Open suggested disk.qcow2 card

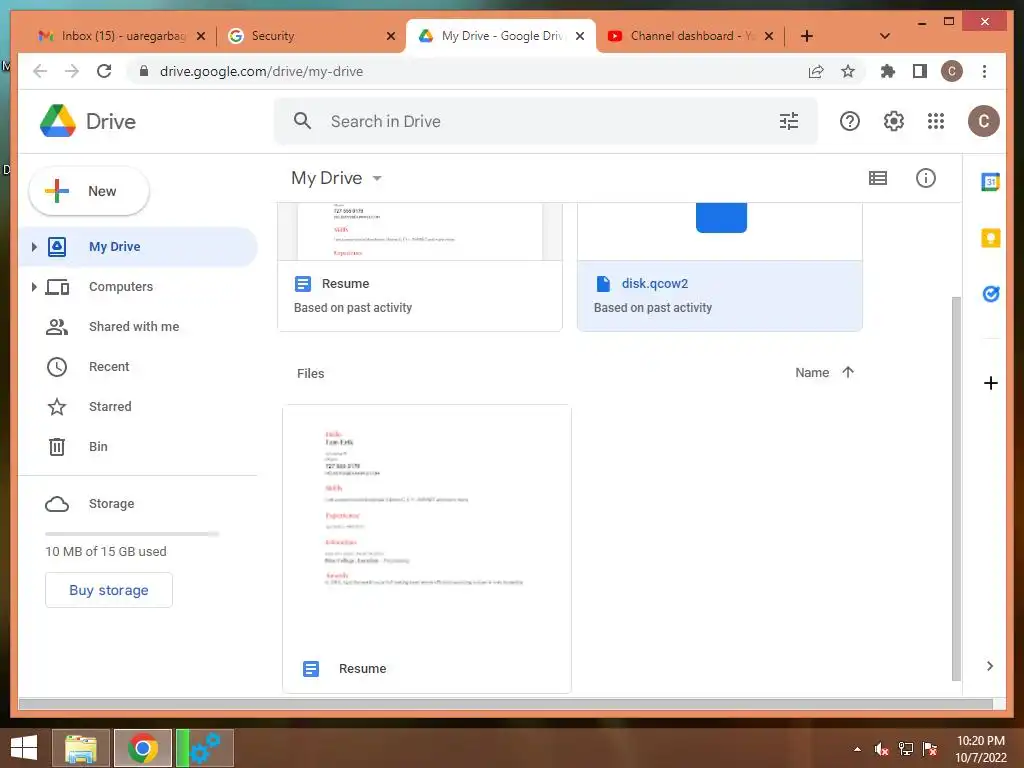(720, 267)
